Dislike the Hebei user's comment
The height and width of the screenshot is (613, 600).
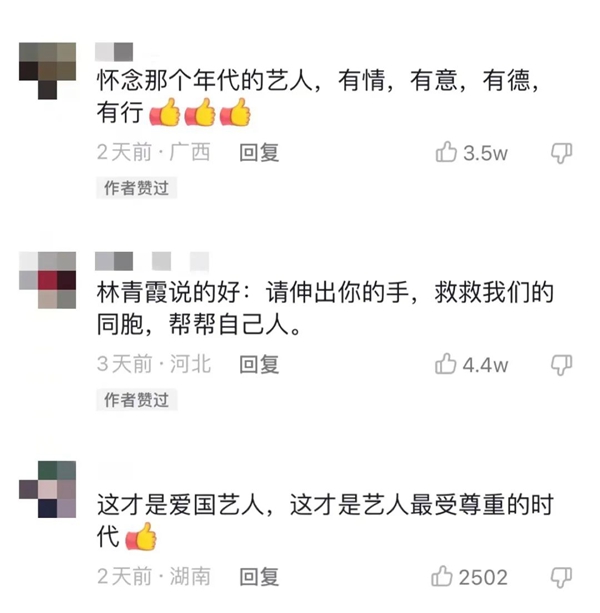(562, 365)
